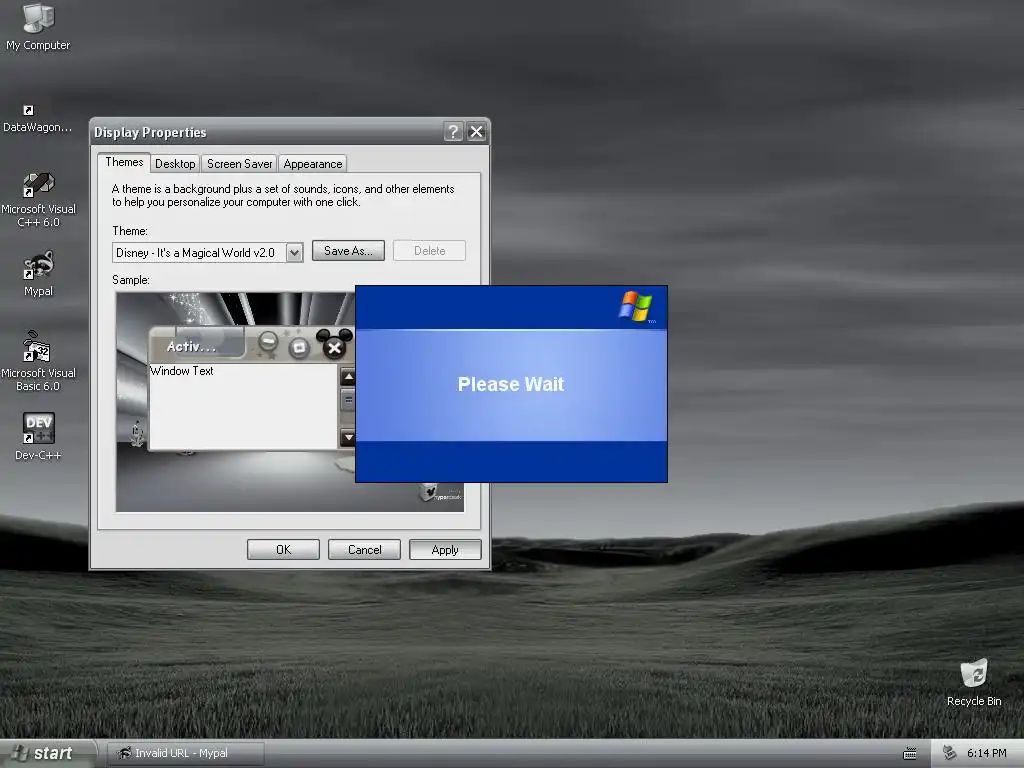Click the on-screen keyboard tray icon

click(x=910, y=754)
